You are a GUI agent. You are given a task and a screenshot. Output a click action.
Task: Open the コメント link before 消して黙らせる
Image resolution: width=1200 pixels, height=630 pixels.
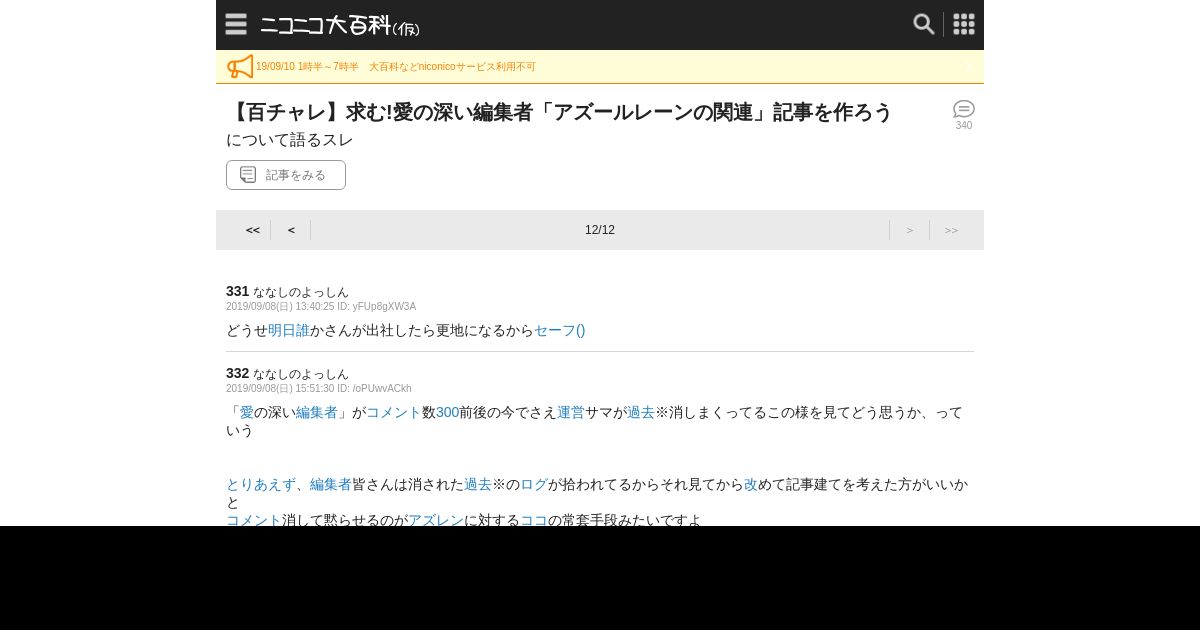(x=254, y=520)
